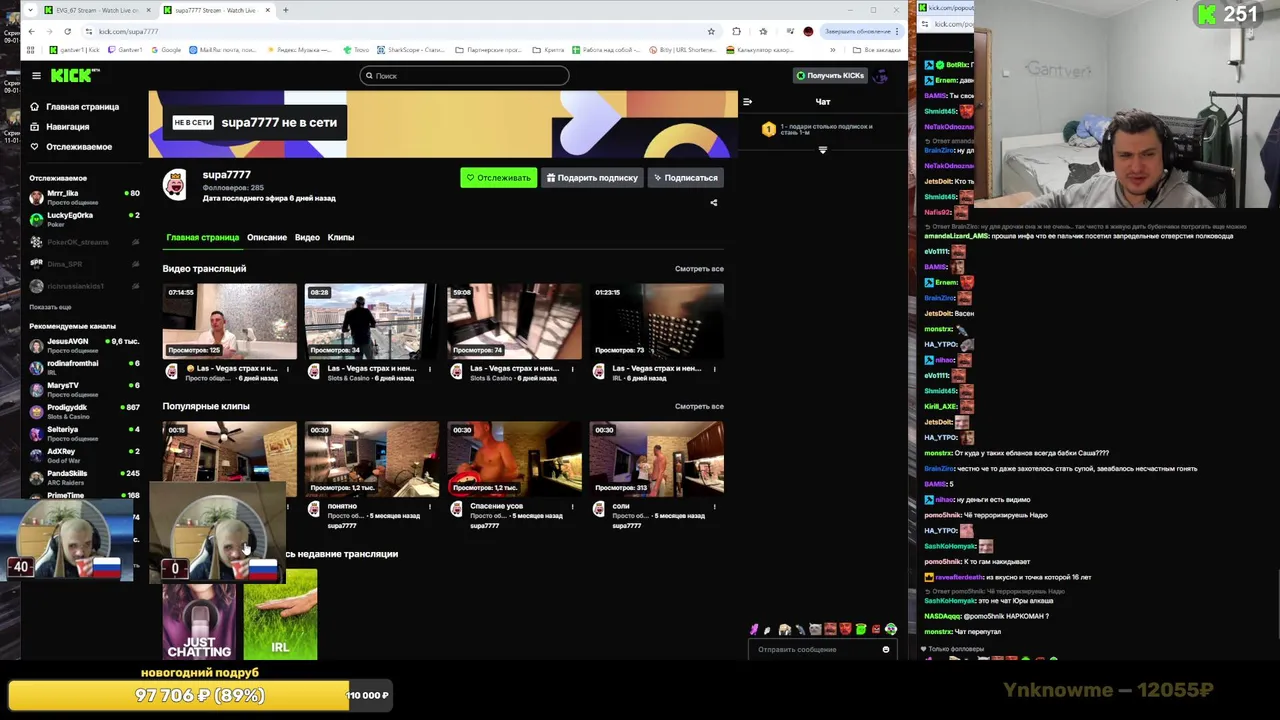Open recommended channel JesusAVGN
Image resolution: width=1280 pixels, height=720 pixels.
point(85,345)
